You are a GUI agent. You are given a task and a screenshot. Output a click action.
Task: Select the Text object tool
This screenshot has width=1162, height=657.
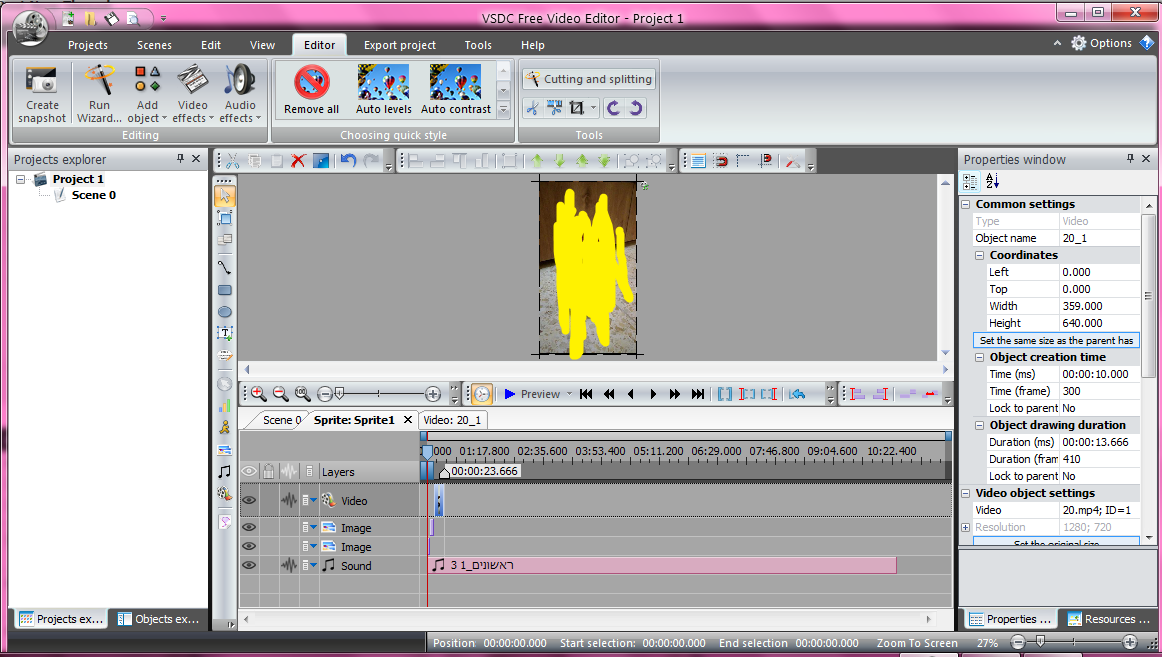point(225,333)
